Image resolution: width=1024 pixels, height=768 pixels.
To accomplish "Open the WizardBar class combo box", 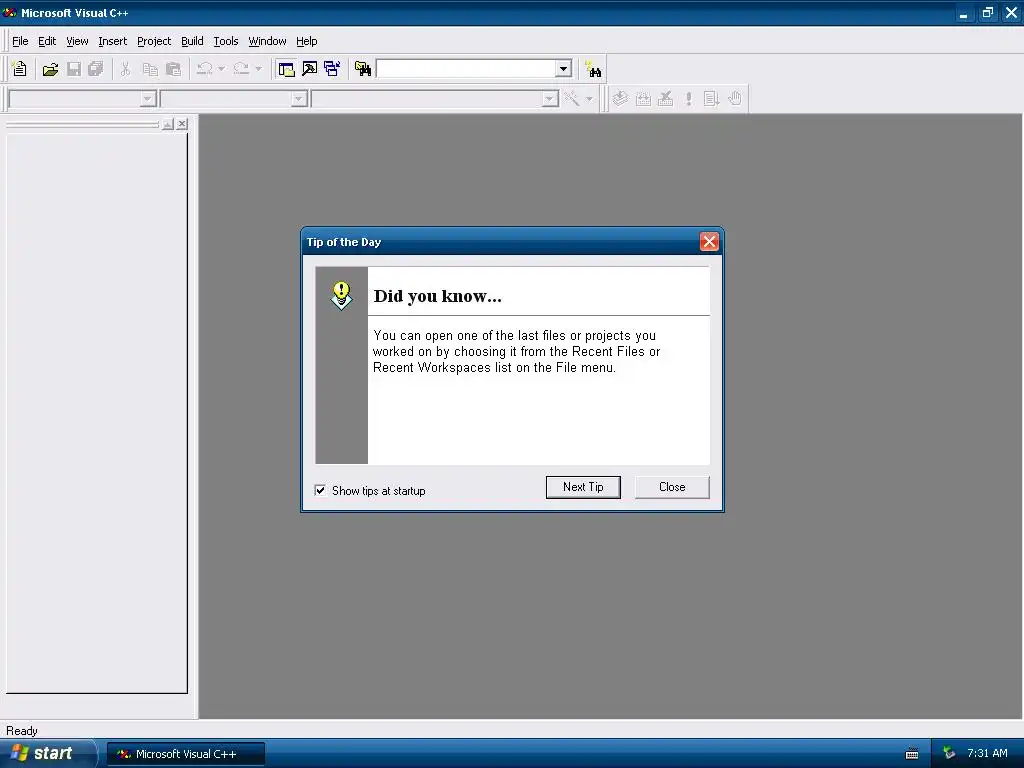I will coord(82,99).
